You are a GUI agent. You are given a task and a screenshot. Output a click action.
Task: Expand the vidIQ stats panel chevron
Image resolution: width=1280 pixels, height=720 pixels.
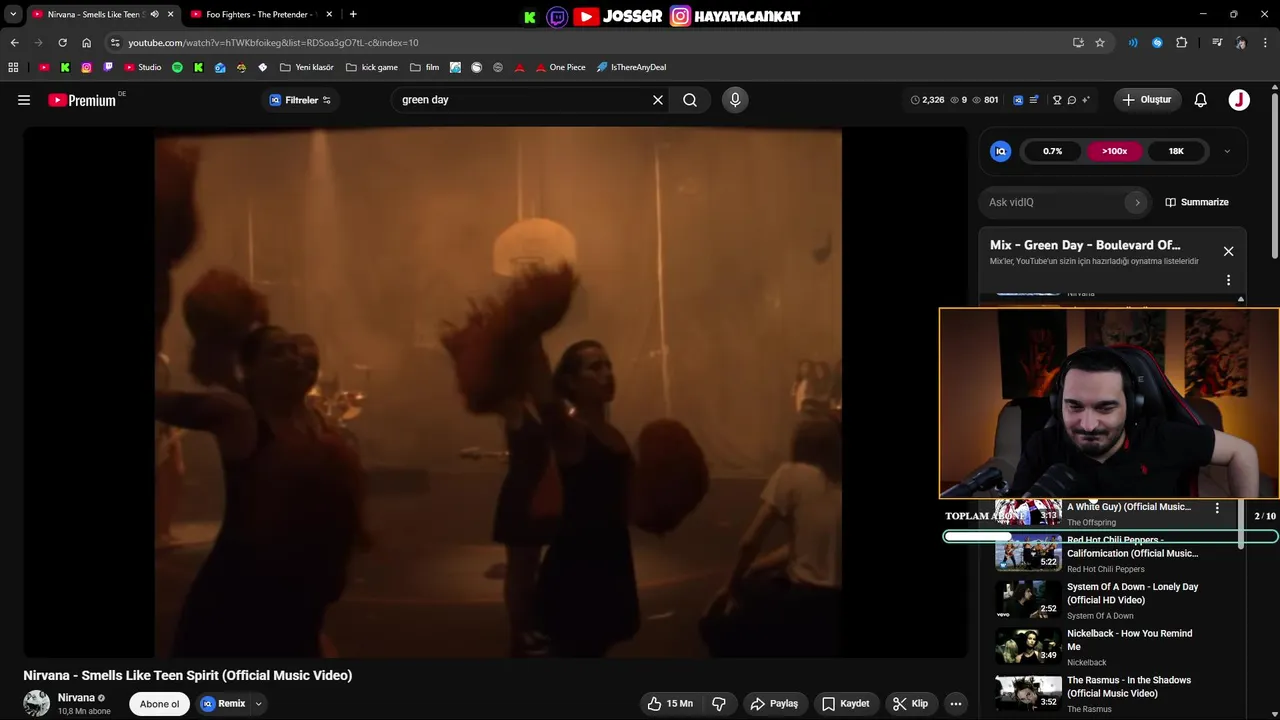[x=1227, y=151]
